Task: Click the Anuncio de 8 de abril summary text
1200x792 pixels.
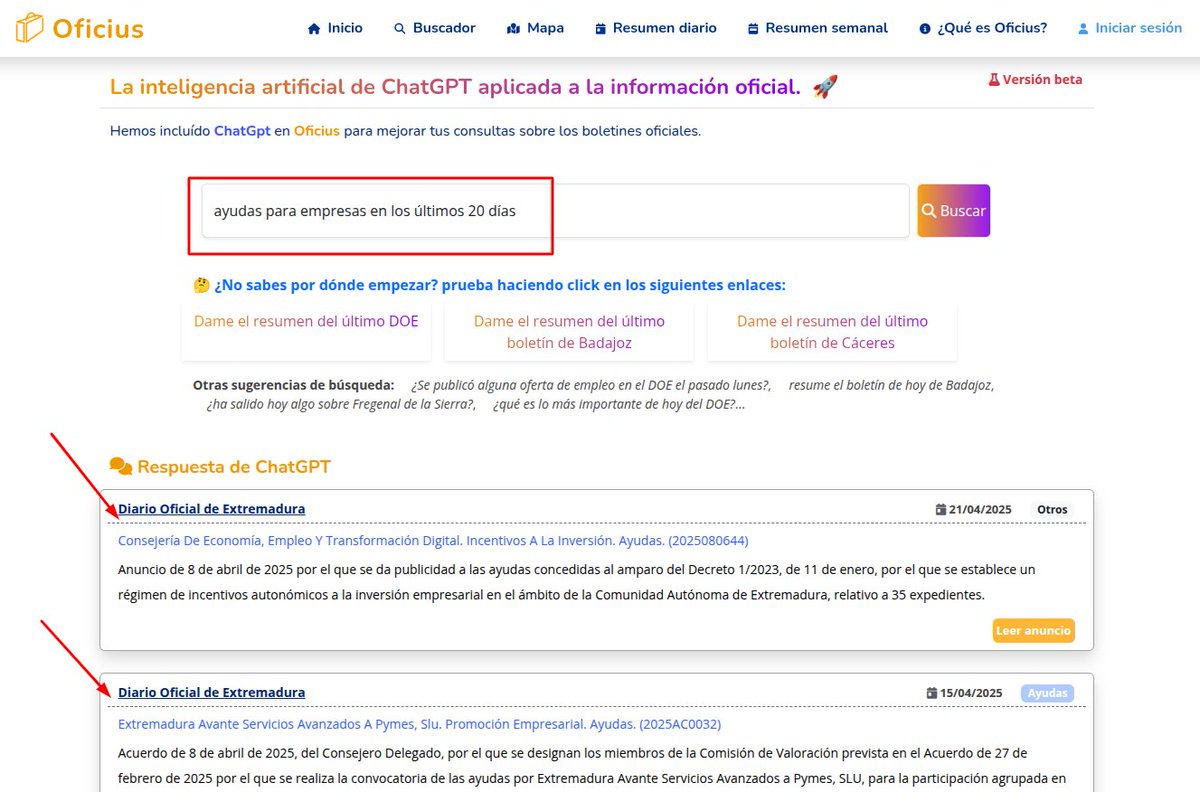Action: (x=576, y=582)
